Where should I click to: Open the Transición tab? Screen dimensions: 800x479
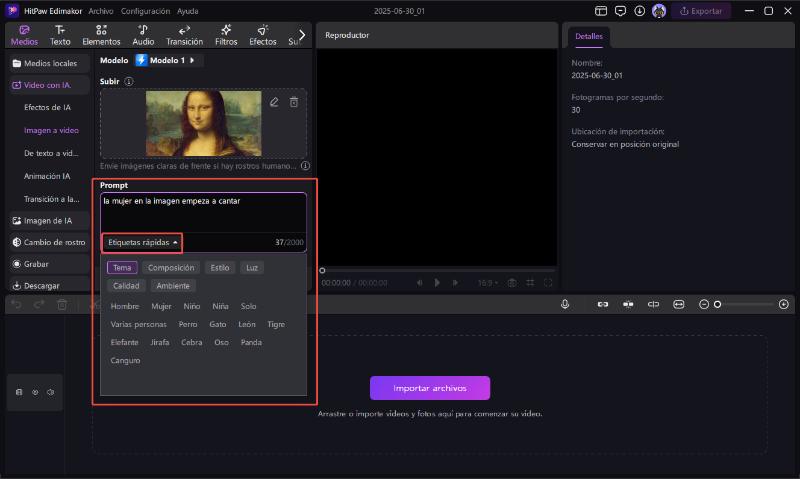tap(184, 35)
